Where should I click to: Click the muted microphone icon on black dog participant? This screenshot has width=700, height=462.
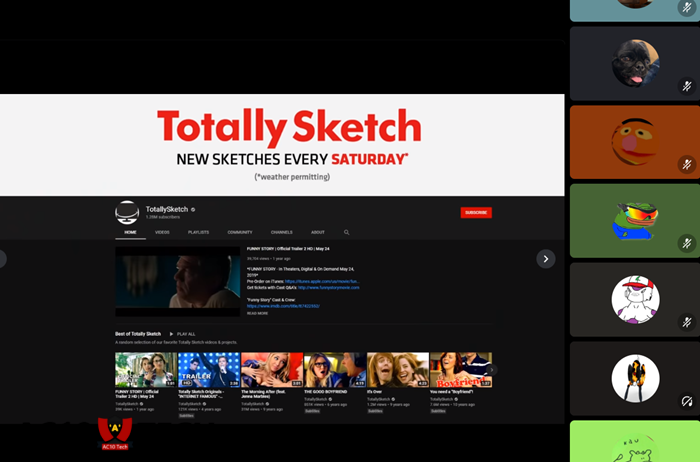pyautogui.click(x=687, y=87)
